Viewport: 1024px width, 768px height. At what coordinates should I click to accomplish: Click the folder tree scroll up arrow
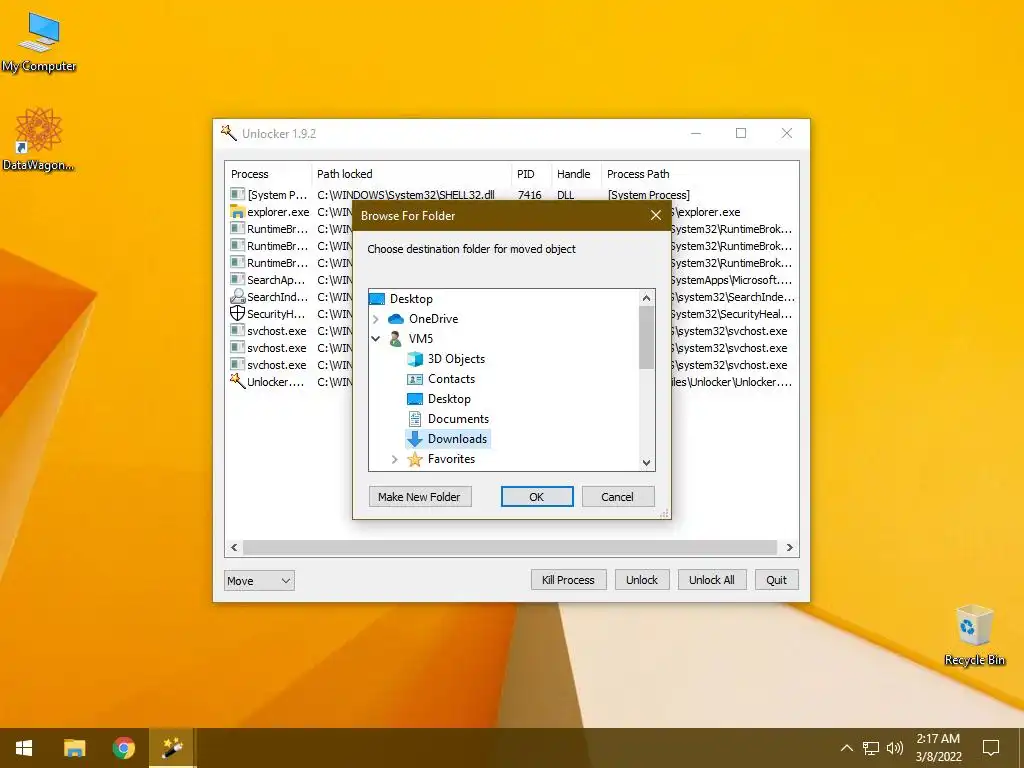point(647,298)
